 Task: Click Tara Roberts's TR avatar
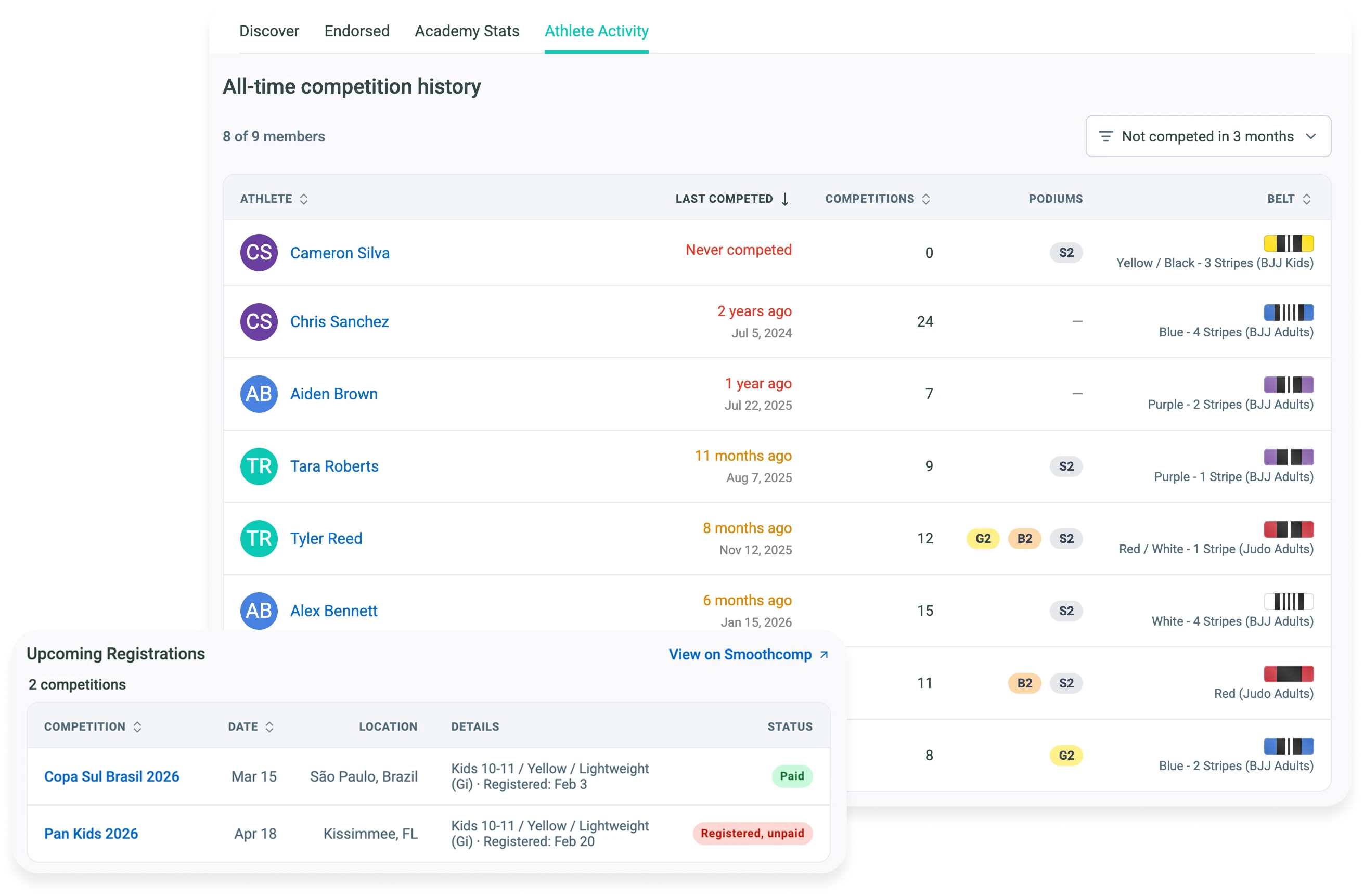pos(259,466)
